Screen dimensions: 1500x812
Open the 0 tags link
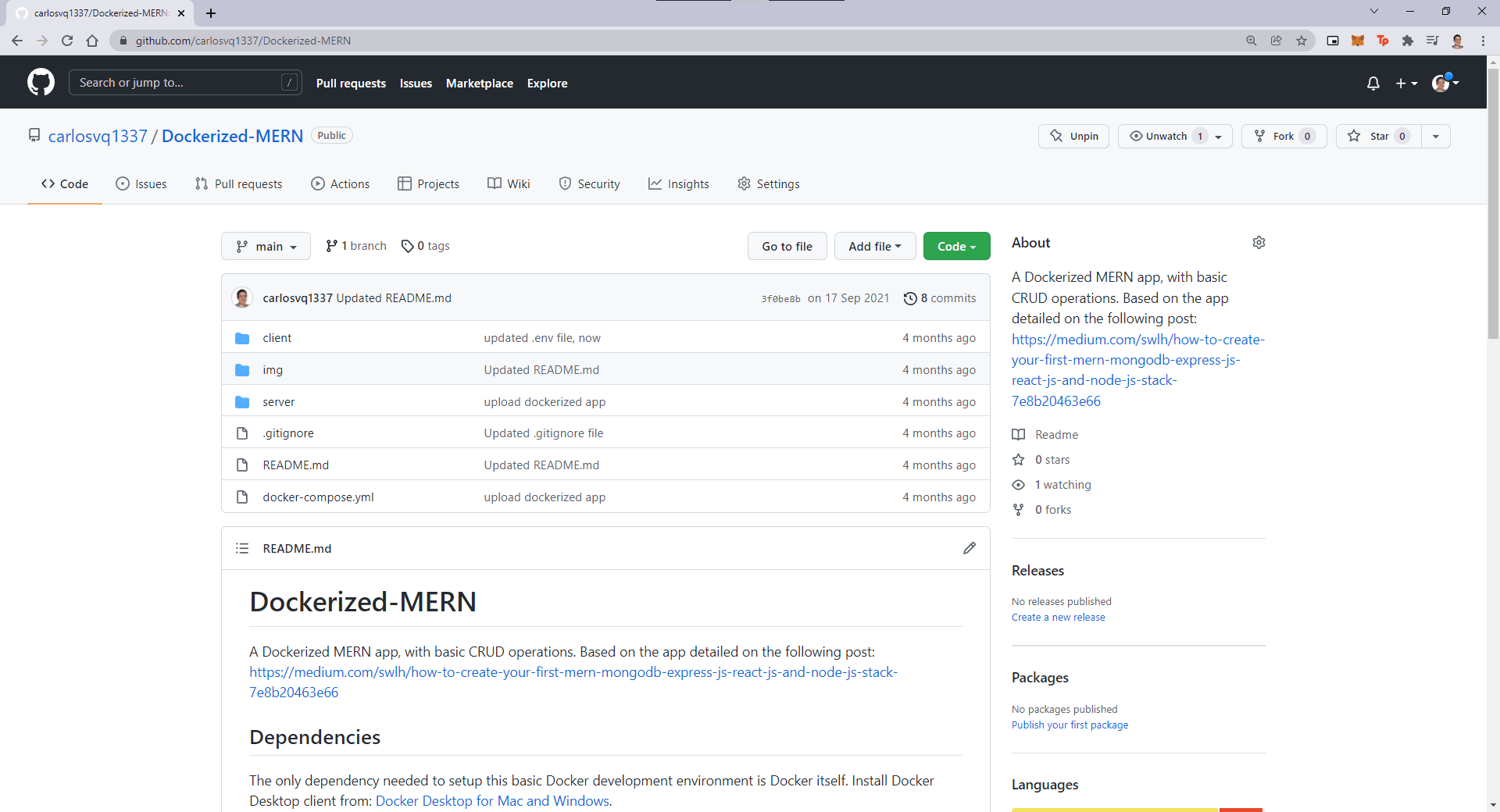click(x=426, y=246)
